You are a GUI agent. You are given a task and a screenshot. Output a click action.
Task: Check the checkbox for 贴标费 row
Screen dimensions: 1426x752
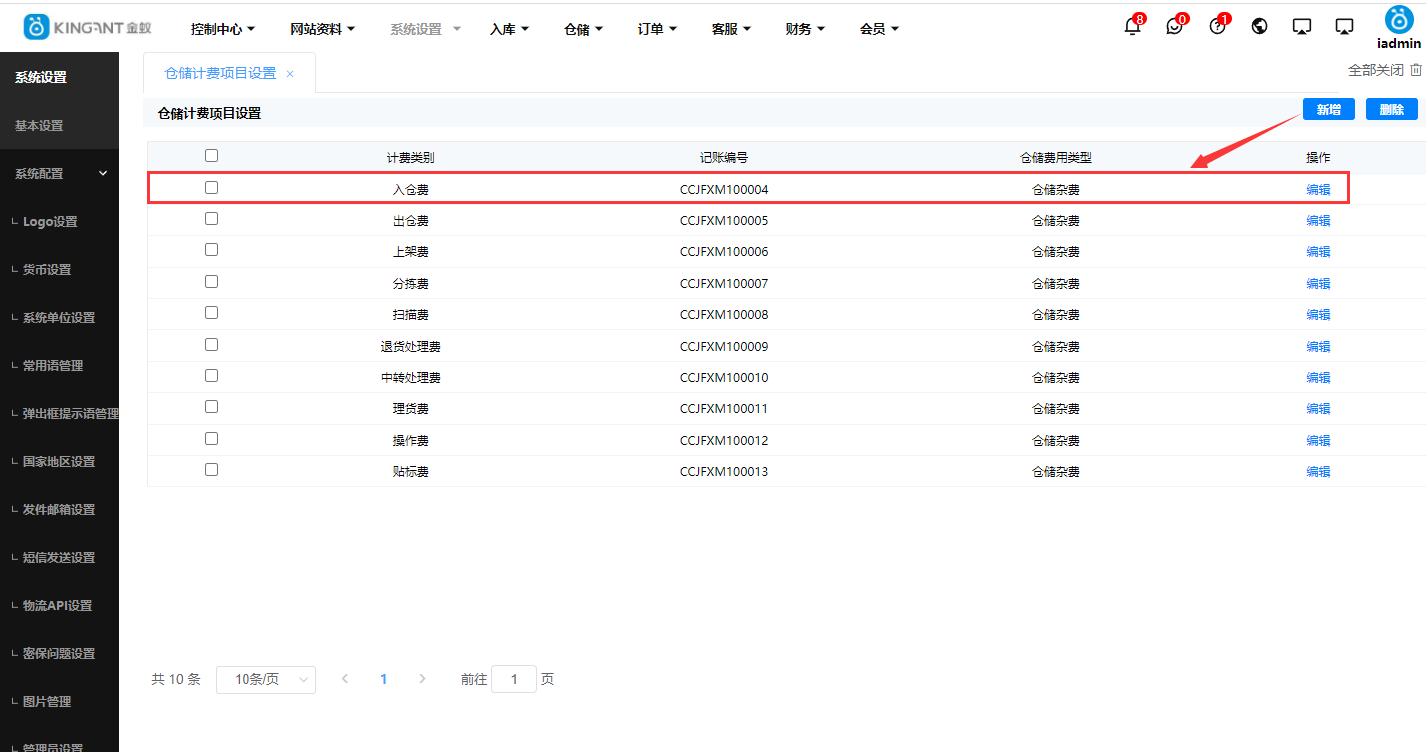coord(211,470)
